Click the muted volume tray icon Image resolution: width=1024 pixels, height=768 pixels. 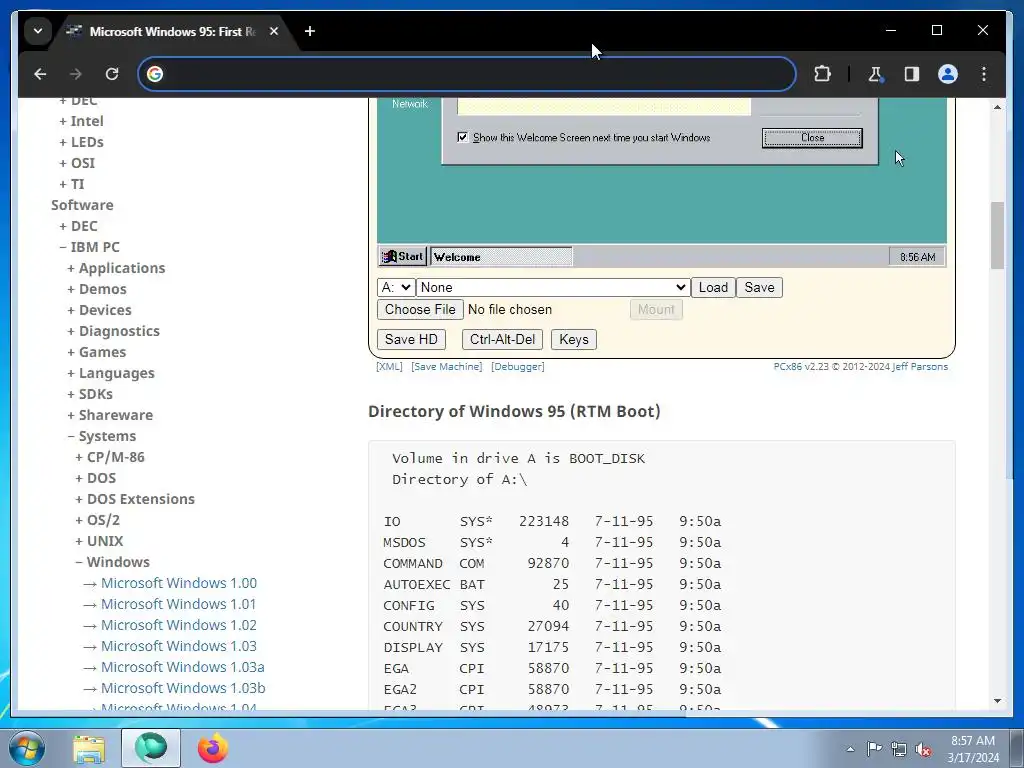pos(923,749)
